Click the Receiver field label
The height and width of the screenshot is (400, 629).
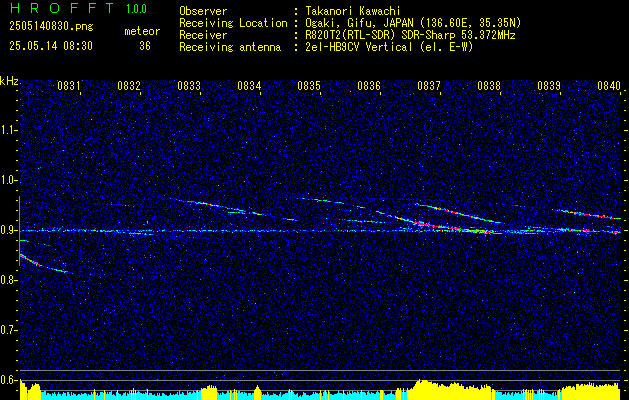(x=203, y=35)
